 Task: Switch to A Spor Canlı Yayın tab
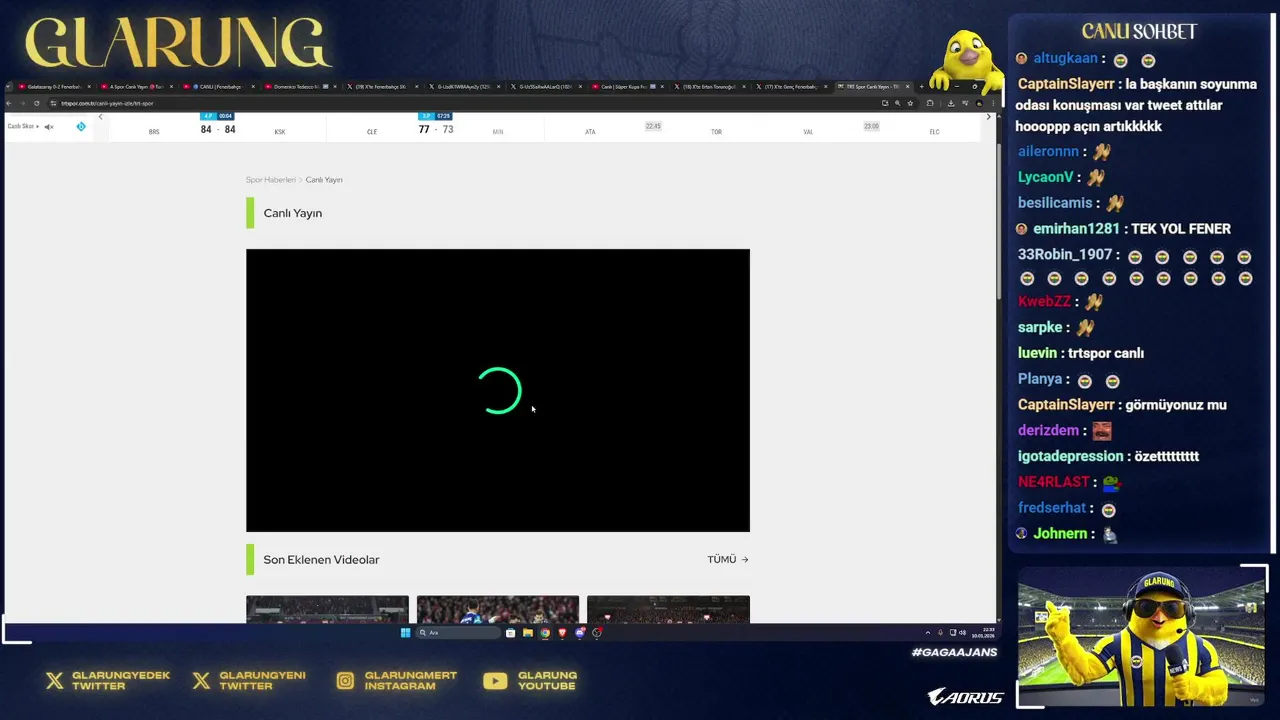point(135,87)
